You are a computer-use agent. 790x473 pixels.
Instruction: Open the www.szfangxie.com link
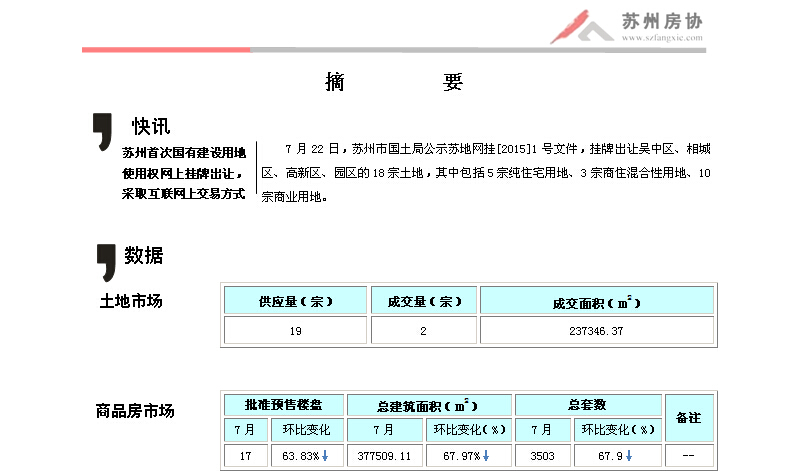point(662,38)
